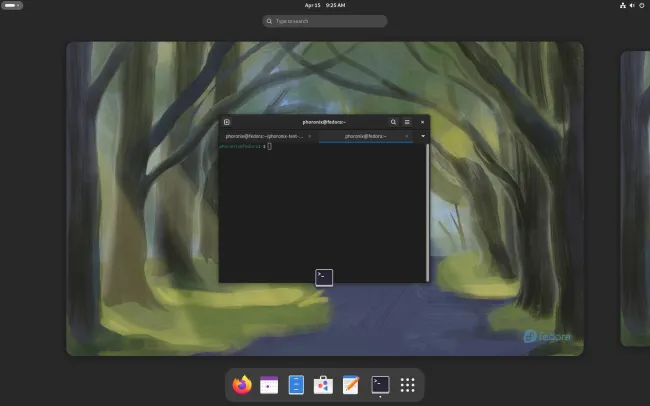Expand the terminal tab list arrow
650x406 pixels.
pyautogui.click(x=423, y=135)
